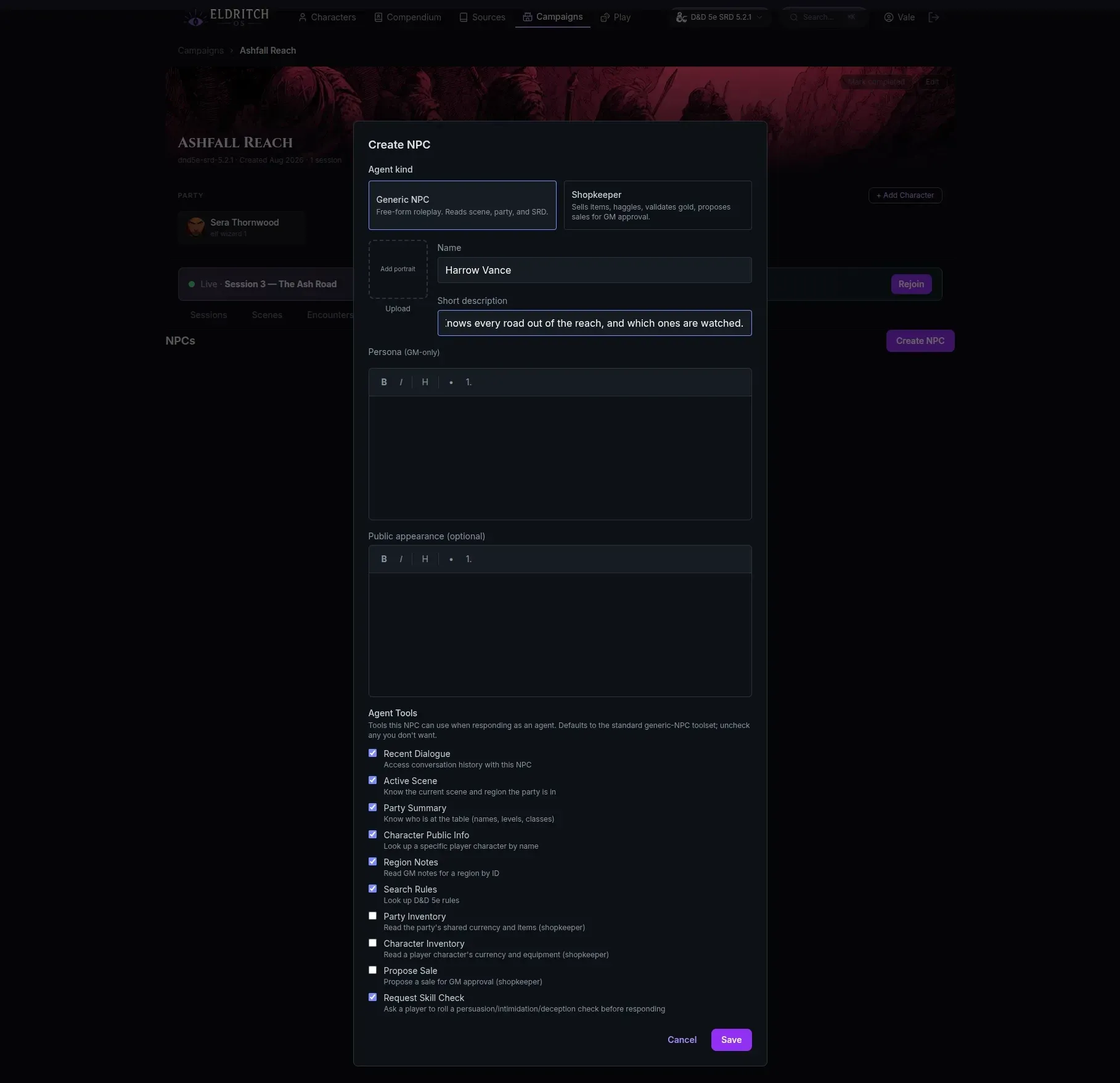Click the Campaigns breadcrumb link
This screenshot has width=1120, height=1083.
(201, 51)
